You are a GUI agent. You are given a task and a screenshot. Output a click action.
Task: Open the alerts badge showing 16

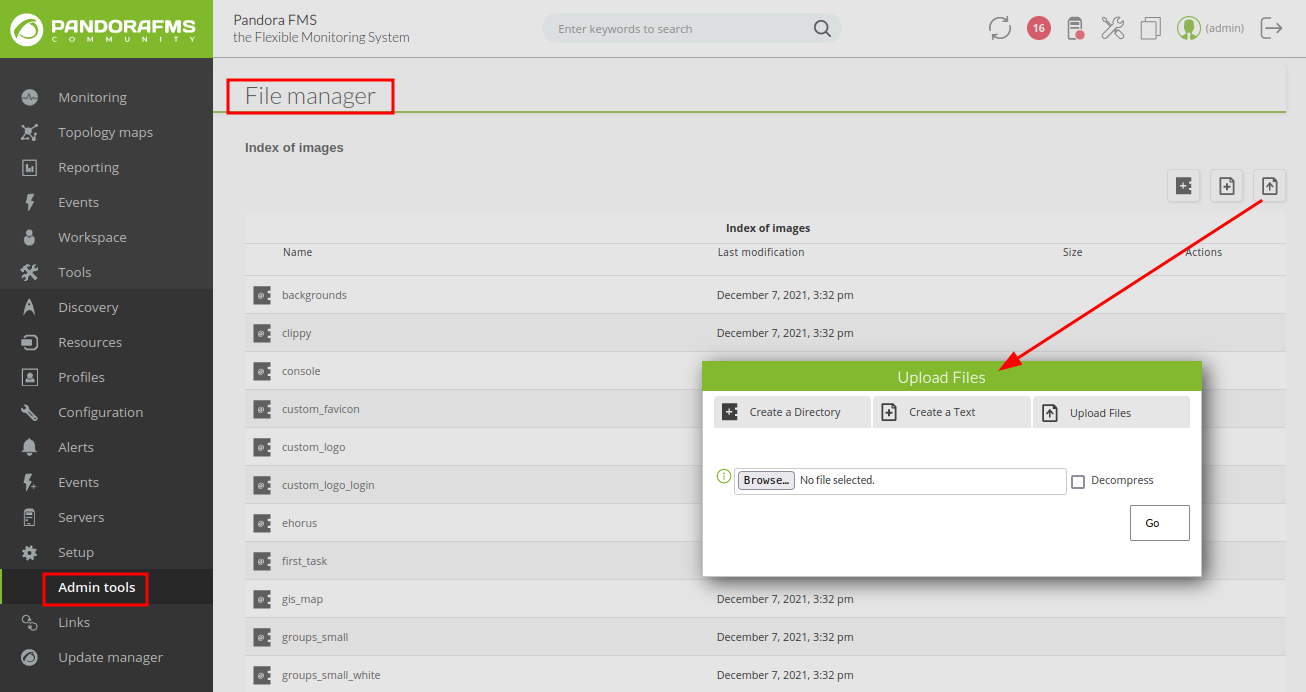pos(1039,28)
